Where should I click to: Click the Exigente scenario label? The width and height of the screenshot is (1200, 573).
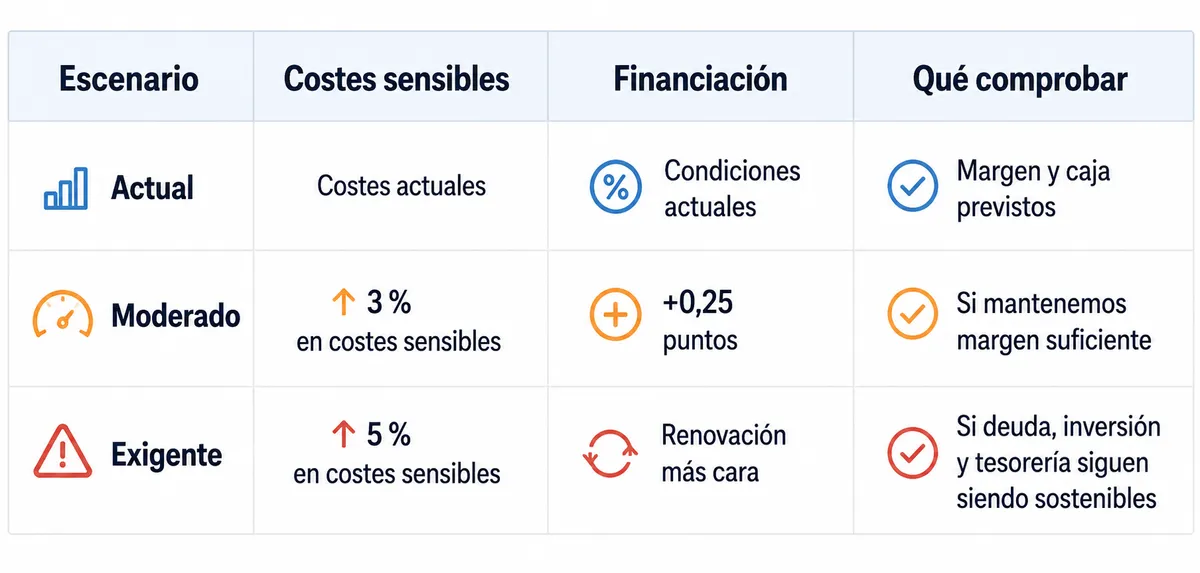(167, 456)
